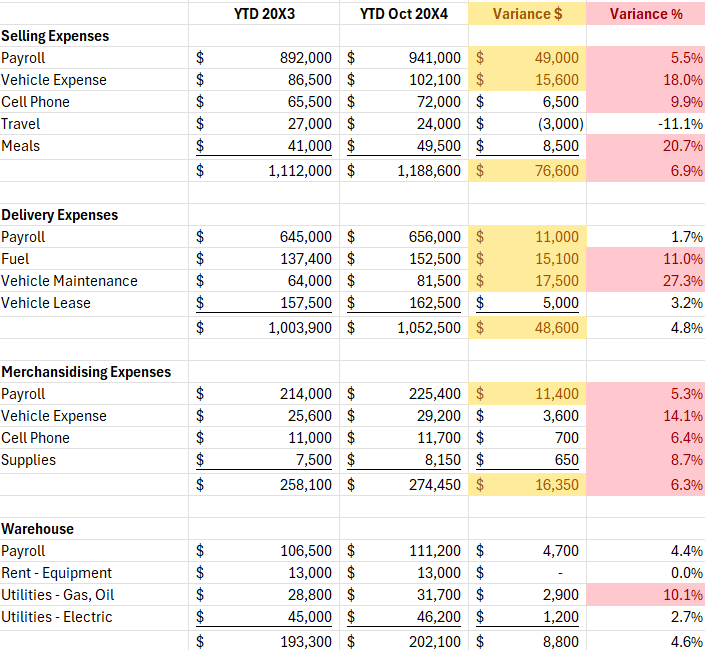This screenshot has width=705, height=650.
Task: Click the 'Warehouse' section heading
Action: (x=37, y=529)
